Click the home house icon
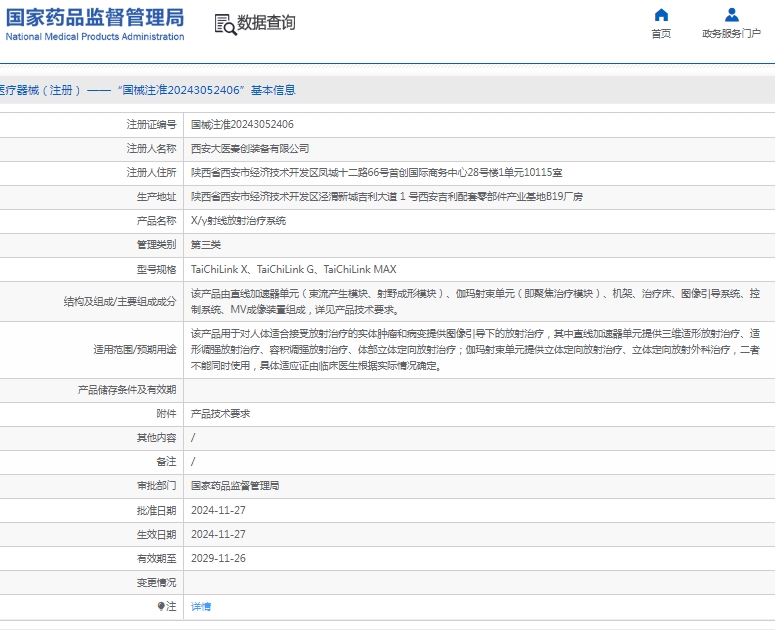The height and width of the screenshot is (630, 775). (x=661, y=15)
